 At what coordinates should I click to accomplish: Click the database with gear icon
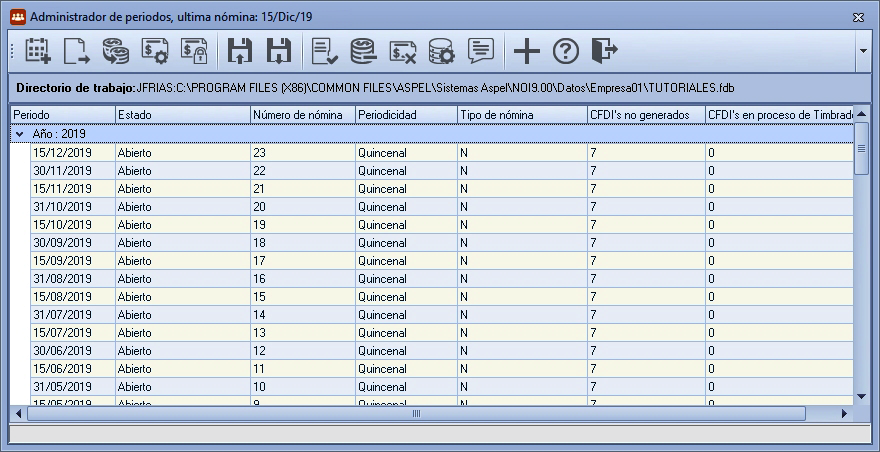[x=442, y=51]
